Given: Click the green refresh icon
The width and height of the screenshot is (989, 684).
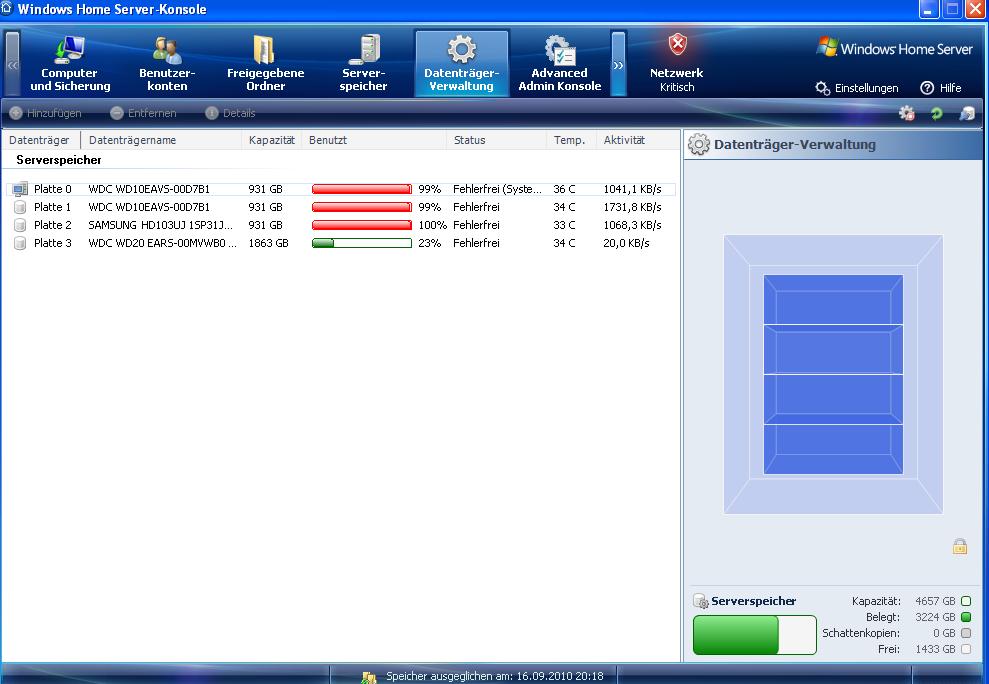Looking at the screenshot, I should 937,113.
